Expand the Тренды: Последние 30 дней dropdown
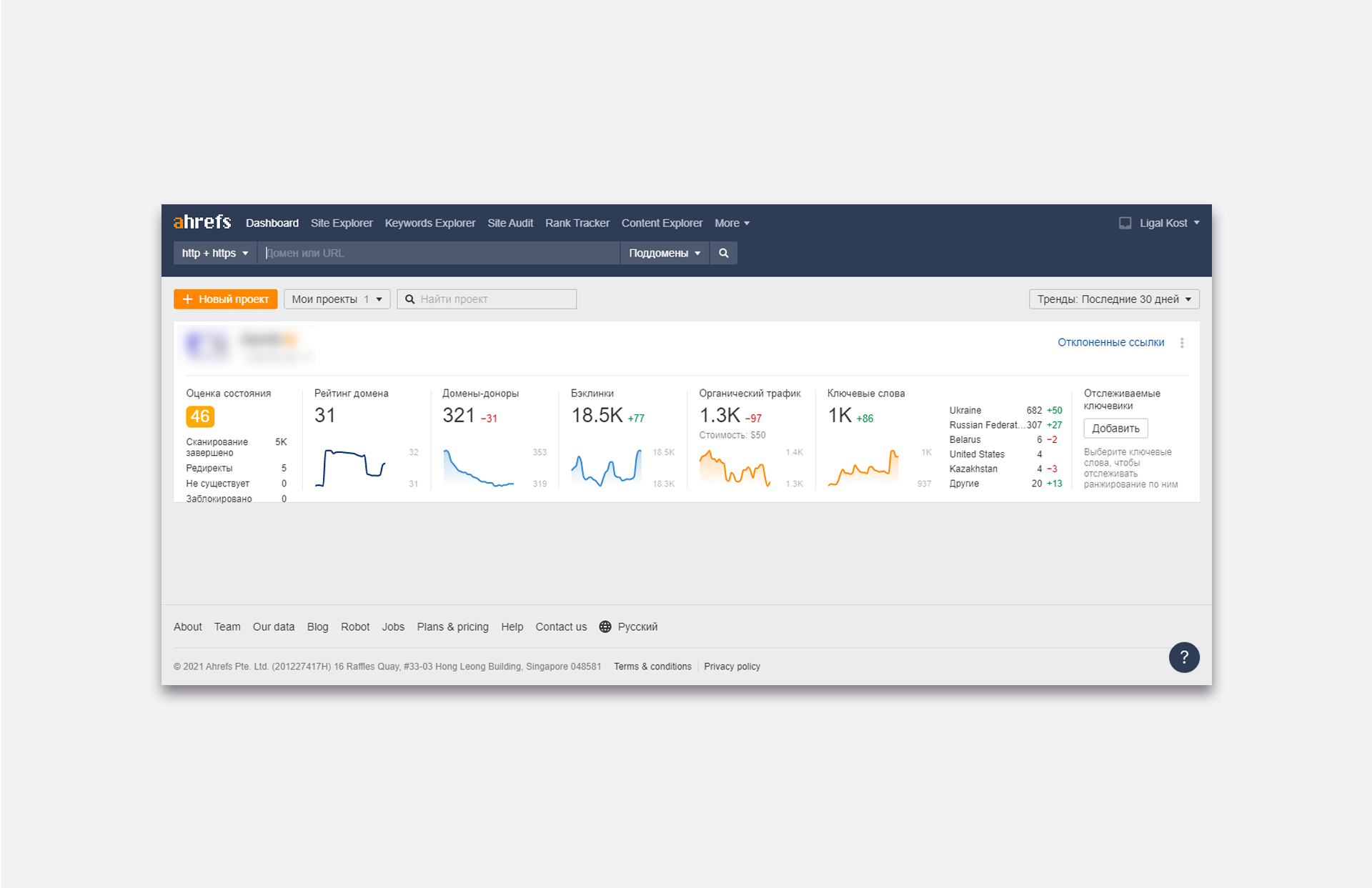1372x888 pixels. point(1113,299)
